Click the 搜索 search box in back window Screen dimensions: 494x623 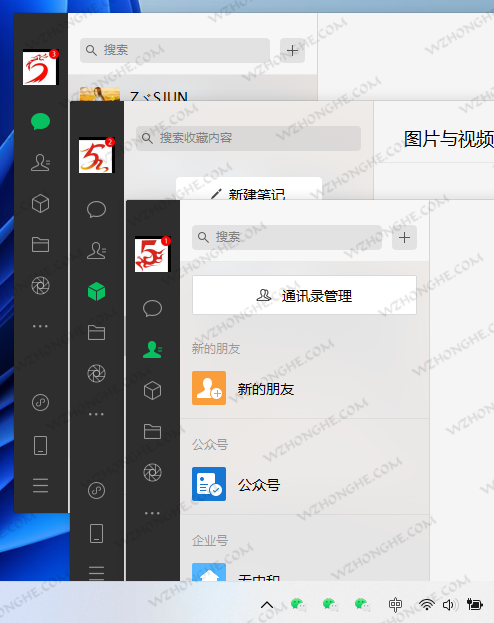tap(175, 50)
